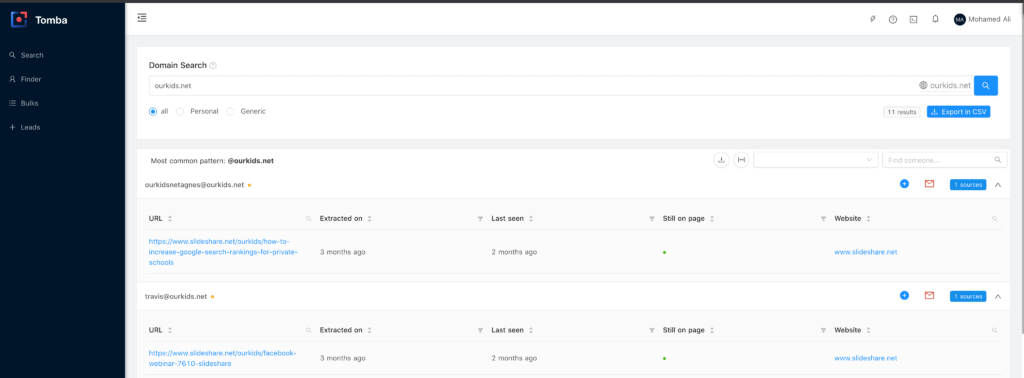Add ourkidsnetagnes@ourkids.net lead with plus icon

[904, 184]
